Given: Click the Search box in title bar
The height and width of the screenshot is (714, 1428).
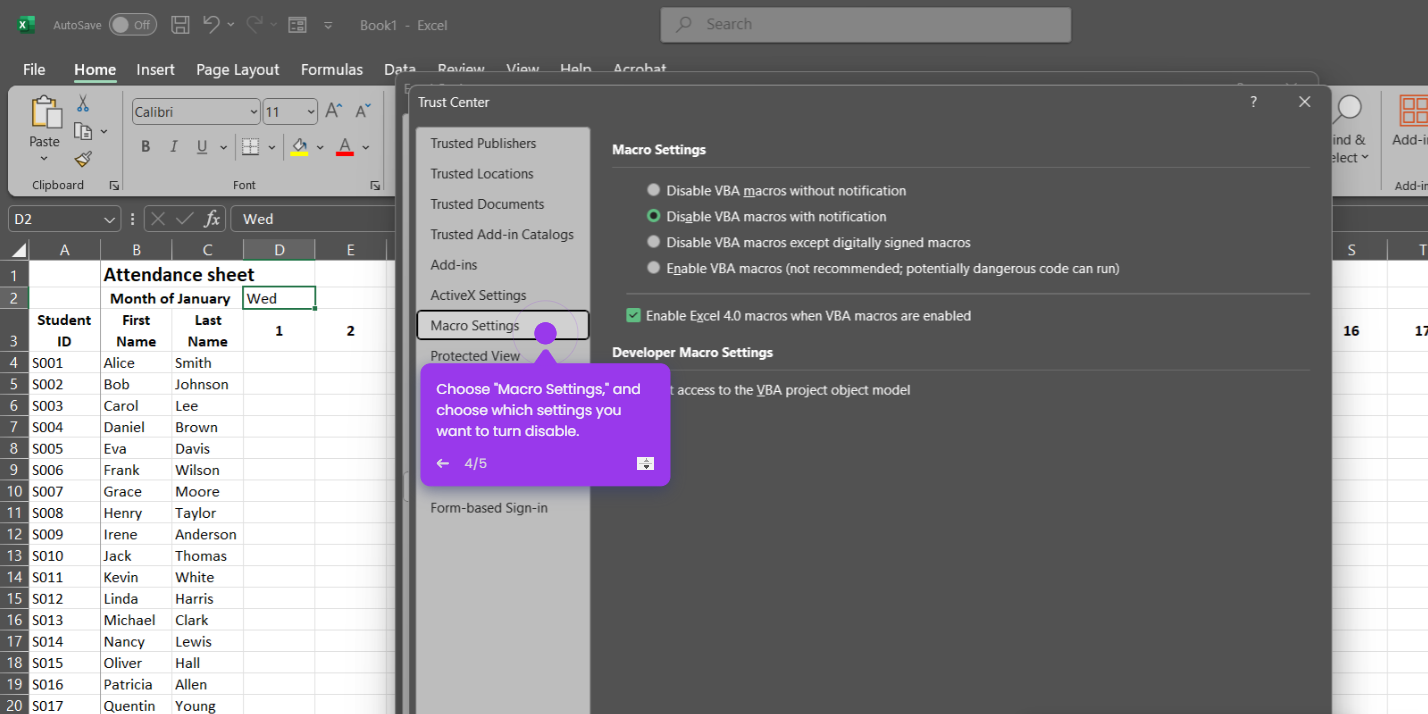Looking at the screenshot, I should pos(866,25).
